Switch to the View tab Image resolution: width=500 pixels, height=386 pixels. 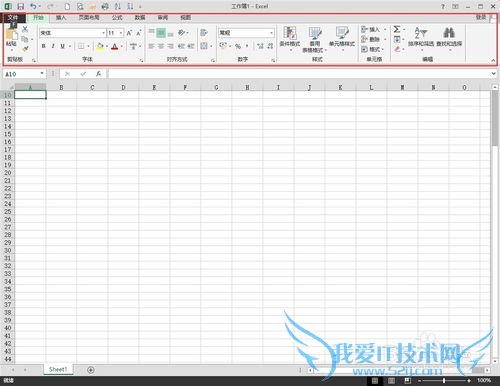[x=185, y=18]
